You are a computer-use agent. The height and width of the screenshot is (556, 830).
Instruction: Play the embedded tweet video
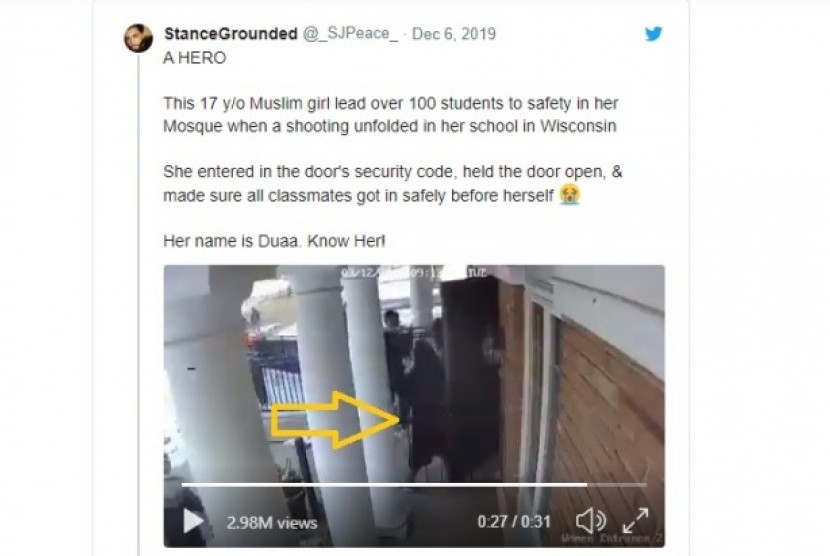[193, 521]
